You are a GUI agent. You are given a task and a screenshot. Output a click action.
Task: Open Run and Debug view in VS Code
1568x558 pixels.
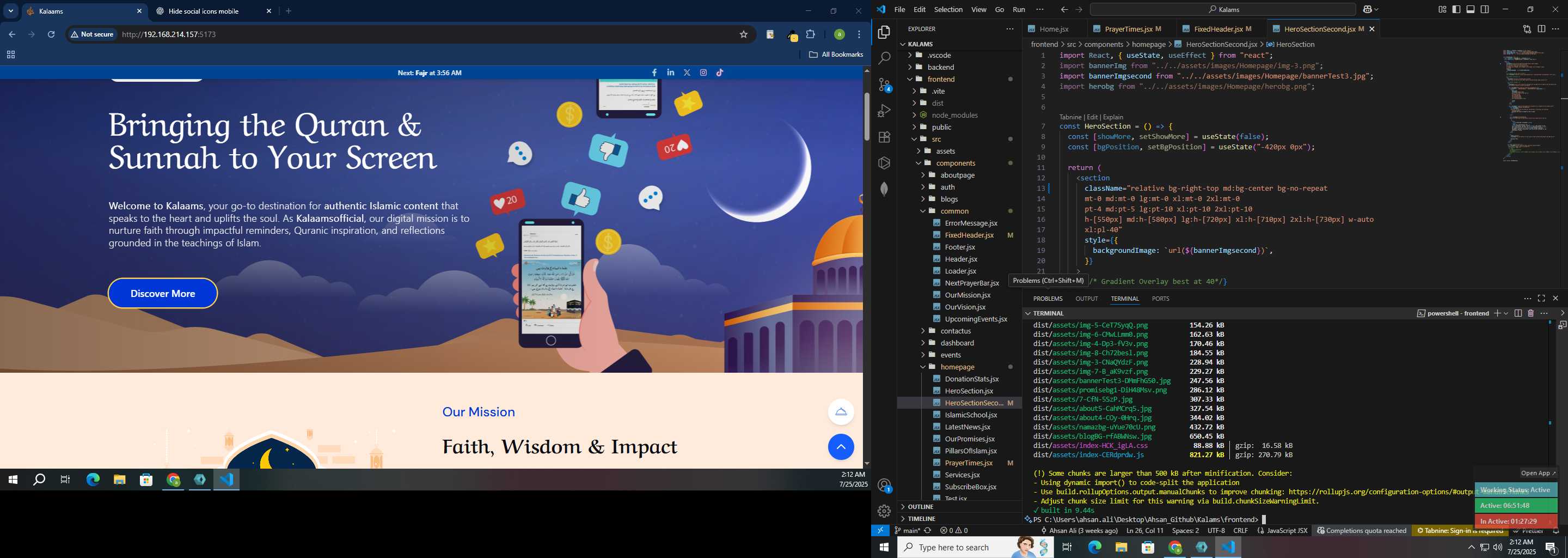(884, 111)
